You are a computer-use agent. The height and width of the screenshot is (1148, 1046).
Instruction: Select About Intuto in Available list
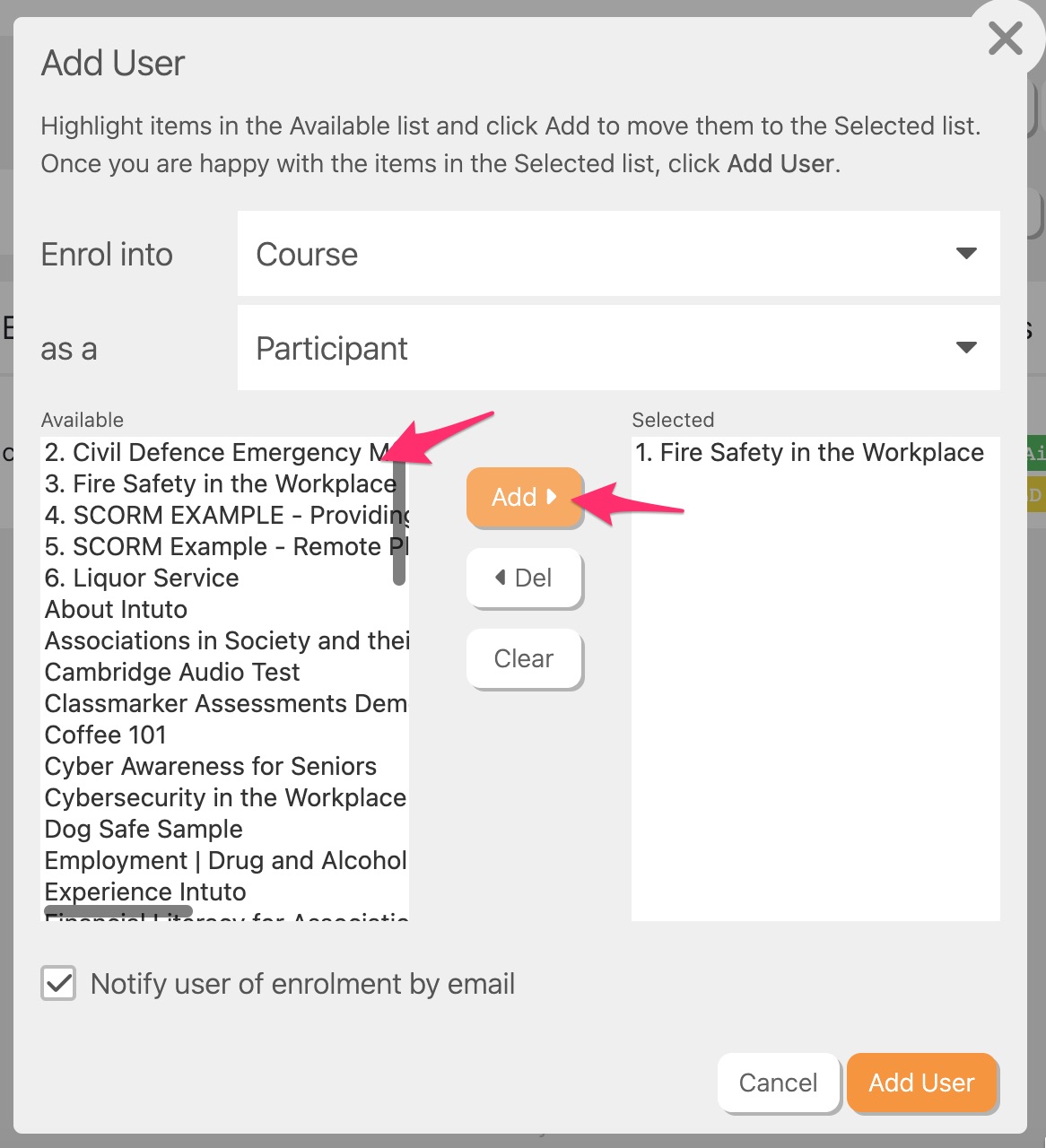[117, 610]
